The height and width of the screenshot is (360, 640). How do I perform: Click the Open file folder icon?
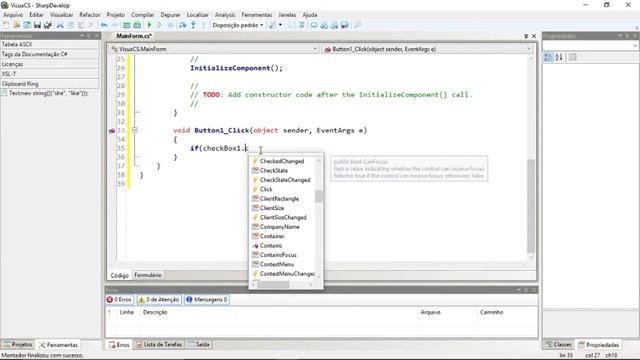(16, 25)
